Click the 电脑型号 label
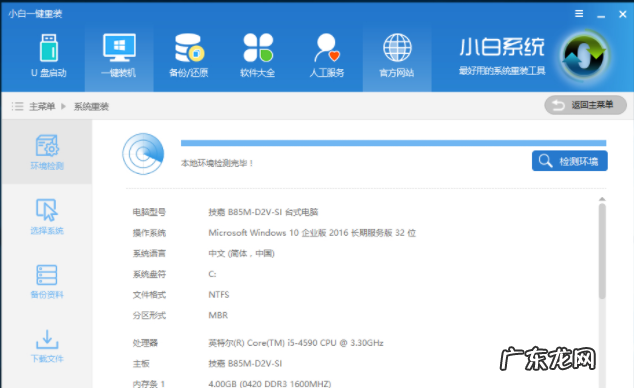Viewport: 634px width, 388px height. click(x=149, y=212)
